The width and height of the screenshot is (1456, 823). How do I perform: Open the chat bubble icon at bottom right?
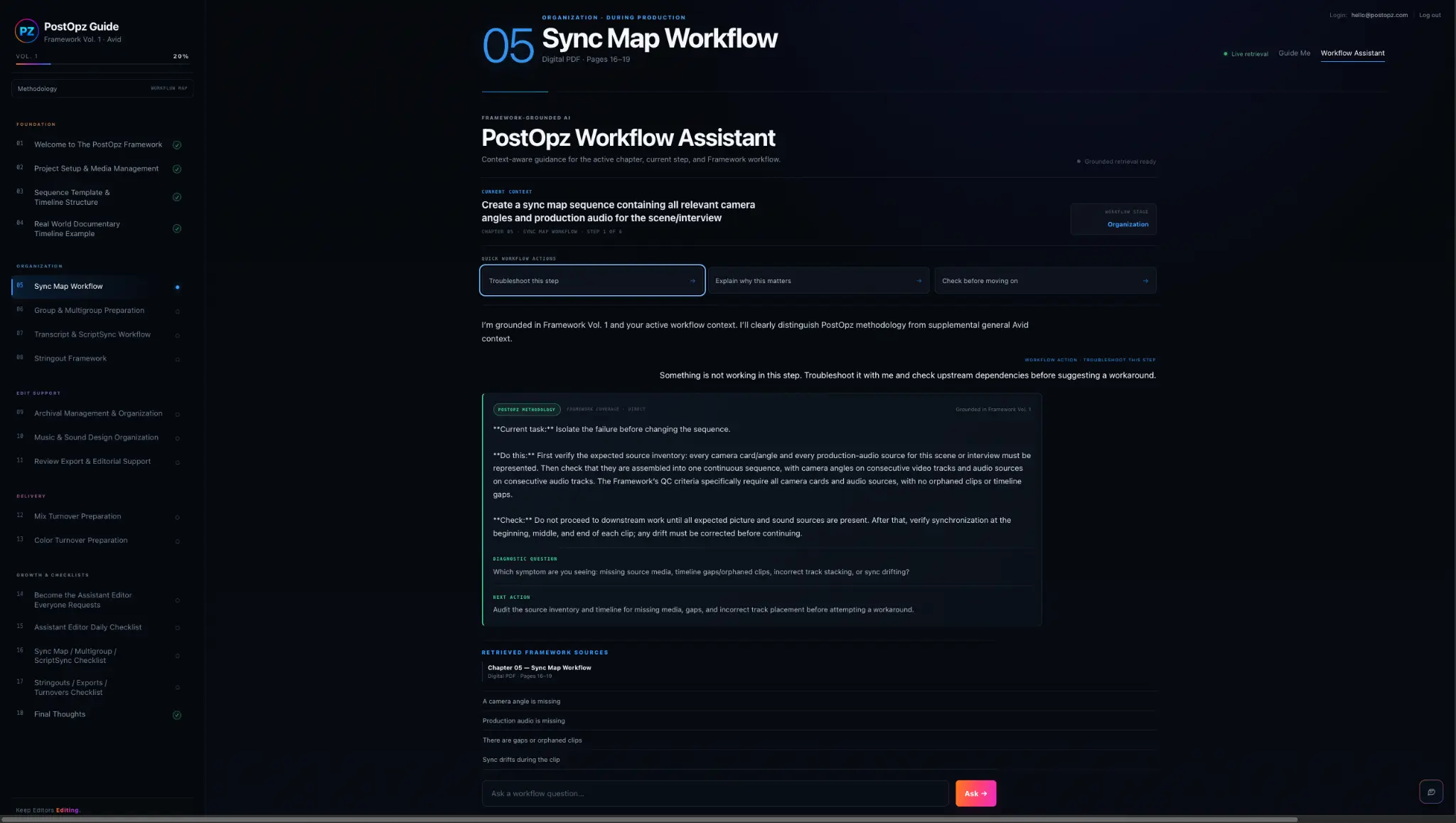1431,792
